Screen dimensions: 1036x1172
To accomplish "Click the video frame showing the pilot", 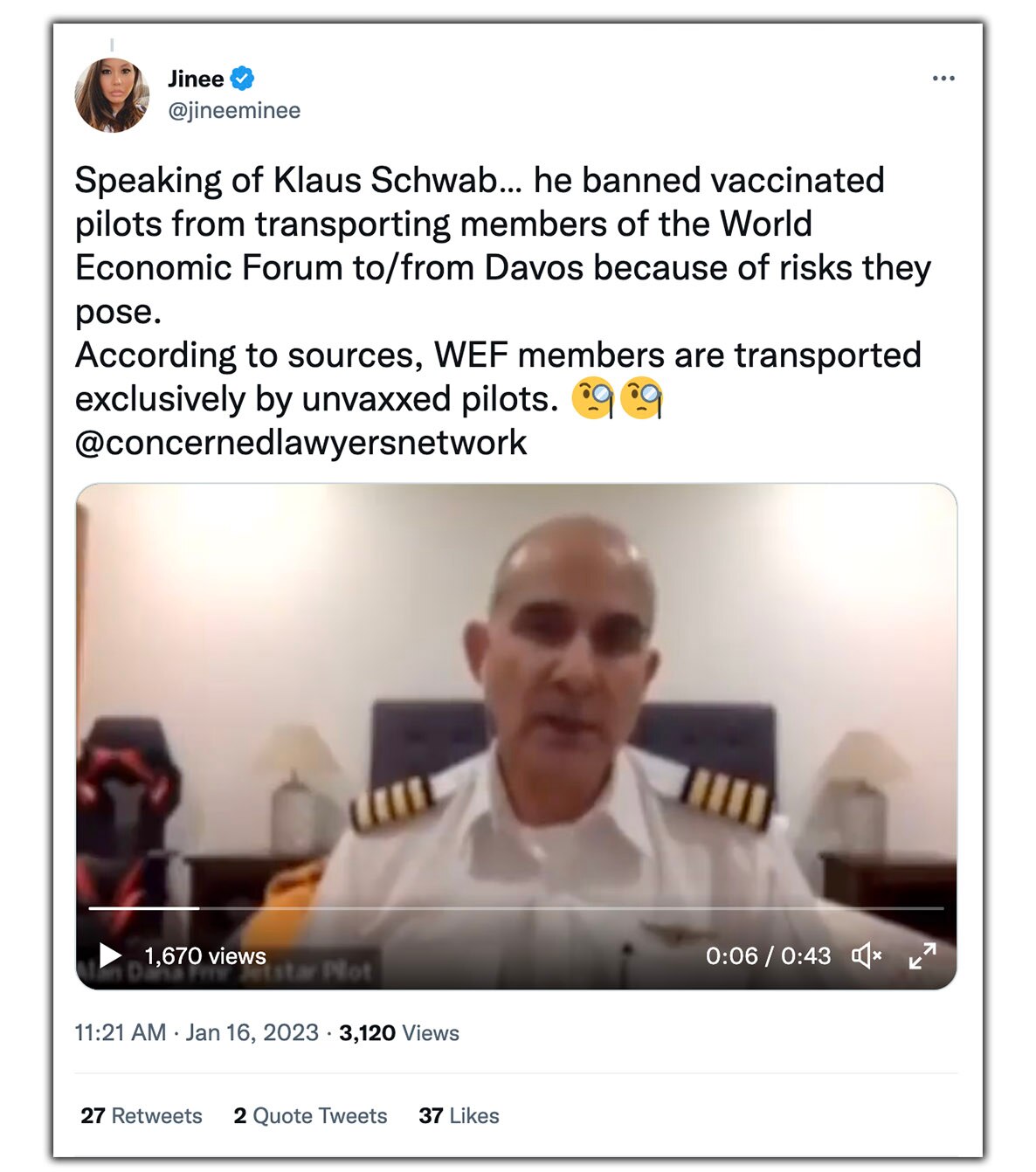I will (x=515, y=699).
